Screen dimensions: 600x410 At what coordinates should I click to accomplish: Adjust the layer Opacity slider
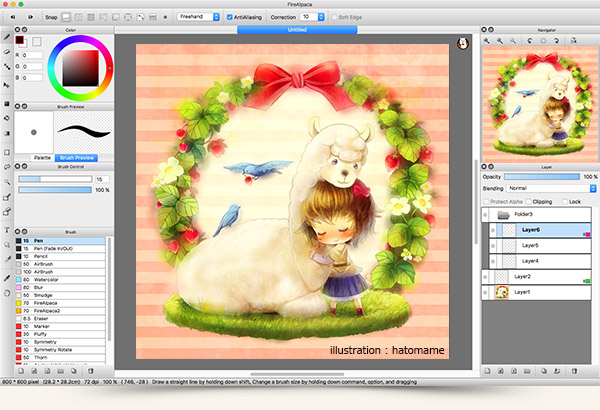541,176
